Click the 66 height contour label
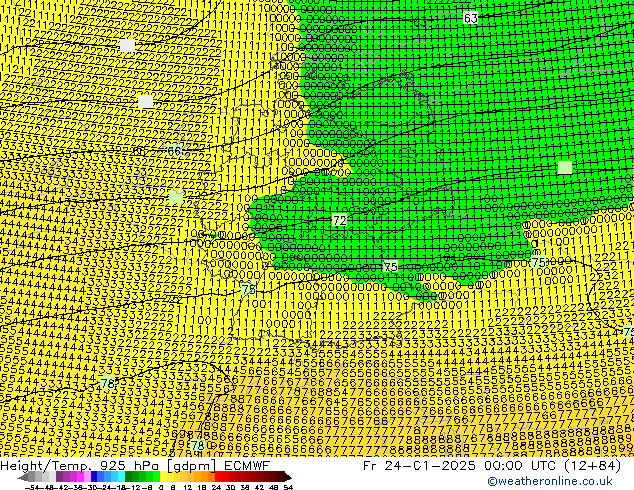This screenshot has height=490, width=634. pos(174,151)
